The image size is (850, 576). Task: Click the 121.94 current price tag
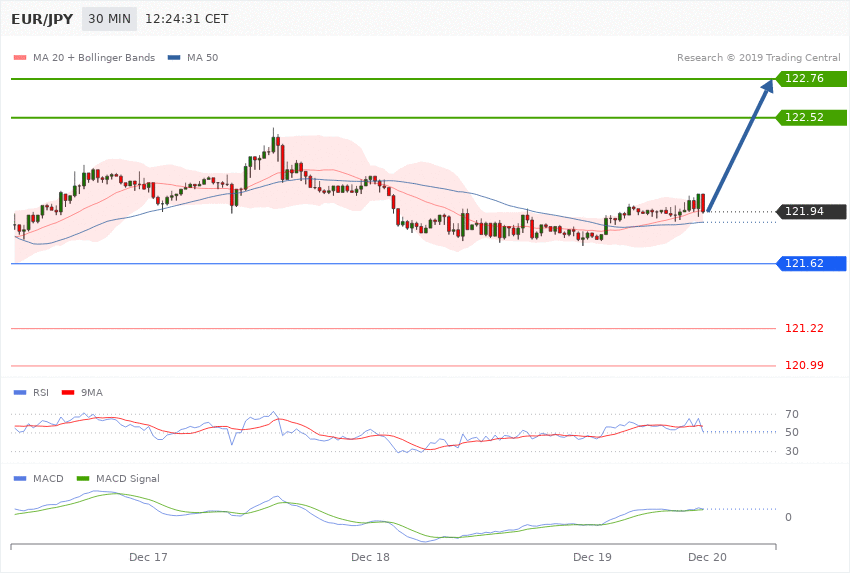[812, 211]
